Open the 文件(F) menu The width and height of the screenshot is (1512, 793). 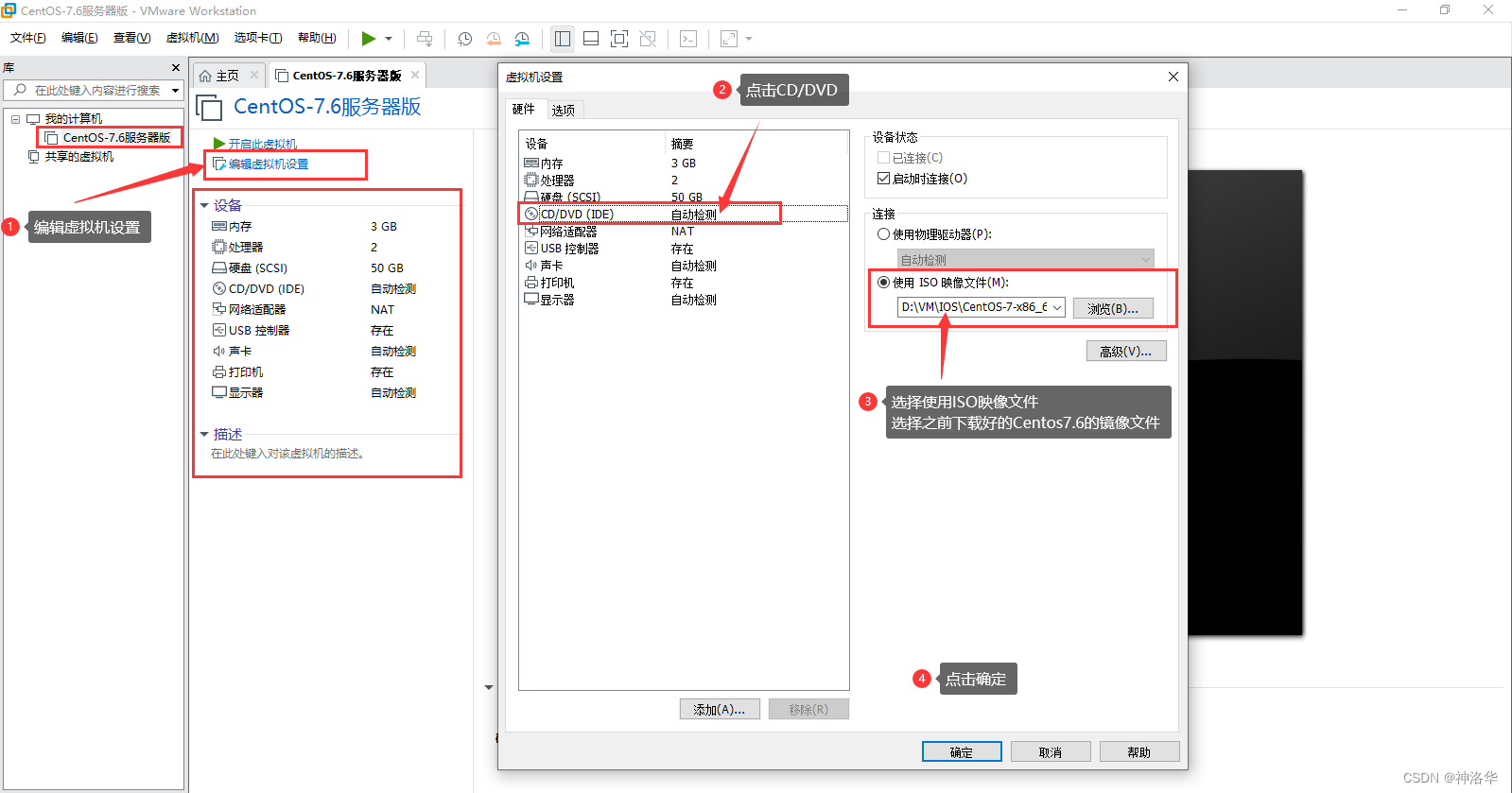[28, 38]
